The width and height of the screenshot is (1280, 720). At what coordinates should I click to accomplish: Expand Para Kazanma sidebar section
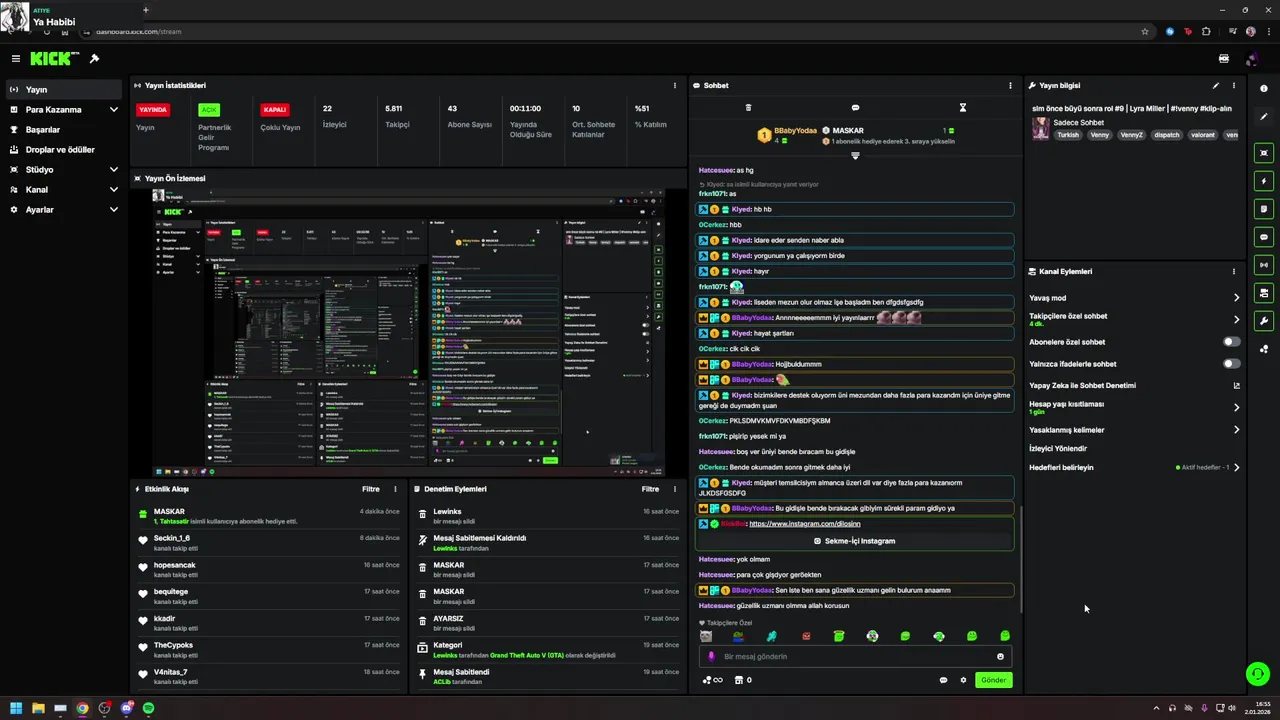tap(113, 110)
